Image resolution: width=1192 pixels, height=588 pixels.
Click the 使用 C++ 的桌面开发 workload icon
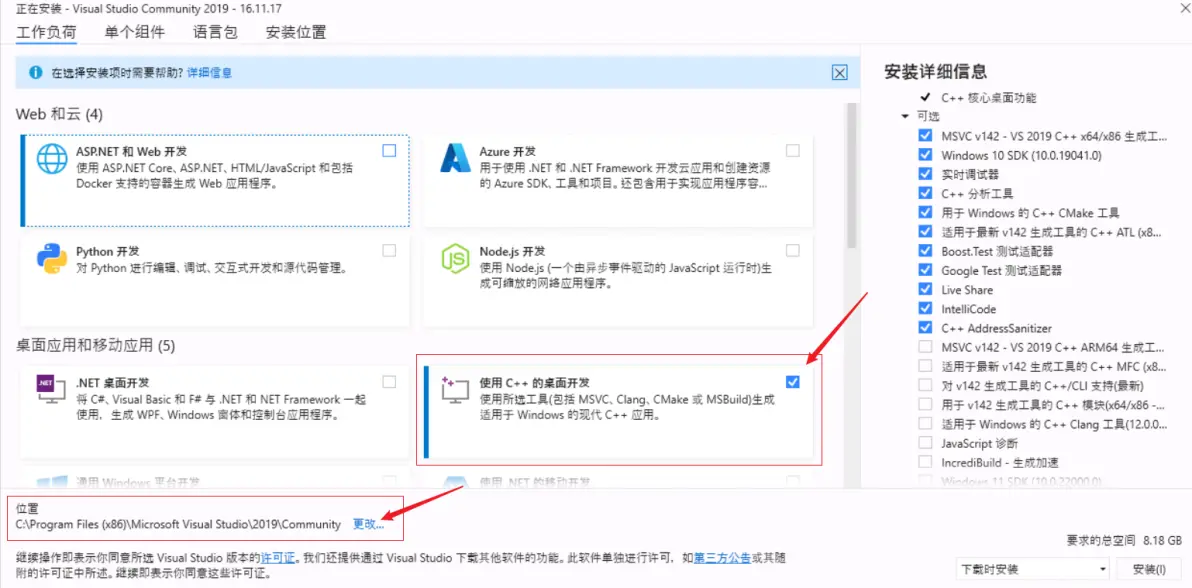[x=456, y=390]
